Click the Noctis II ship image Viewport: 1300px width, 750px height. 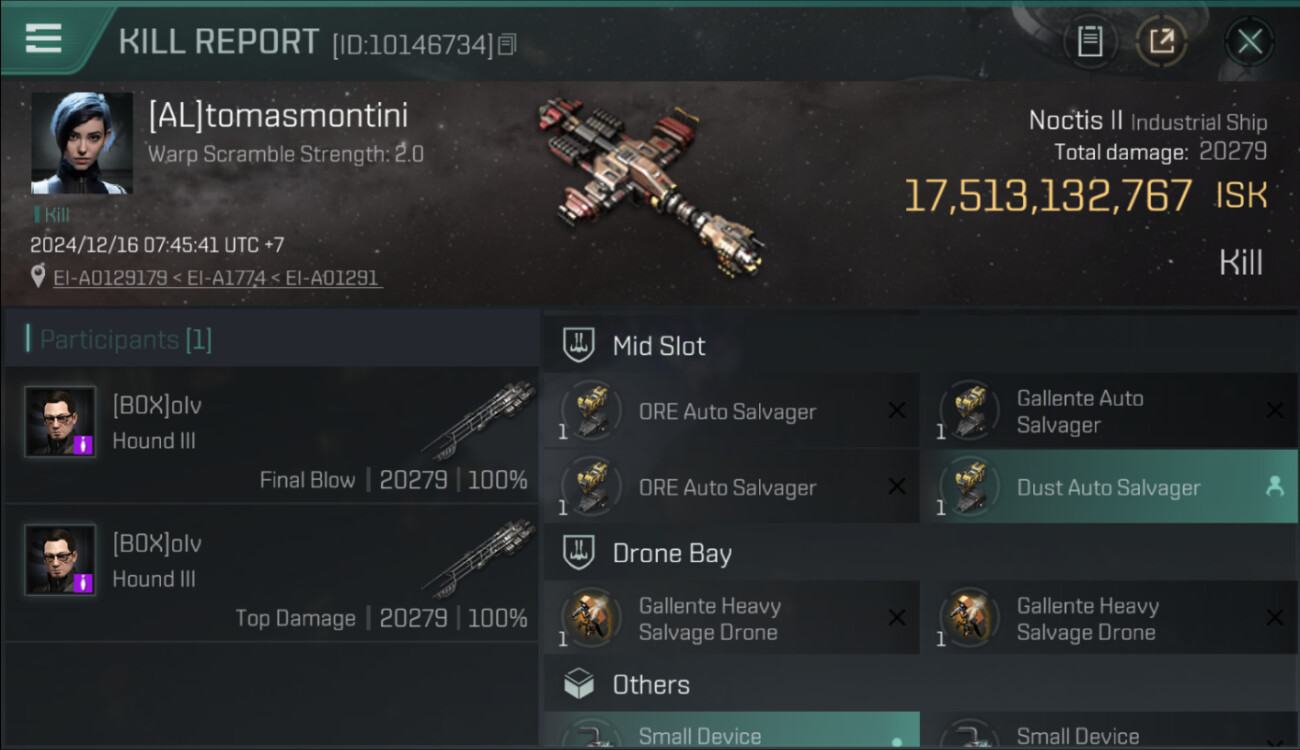point(650,185)
